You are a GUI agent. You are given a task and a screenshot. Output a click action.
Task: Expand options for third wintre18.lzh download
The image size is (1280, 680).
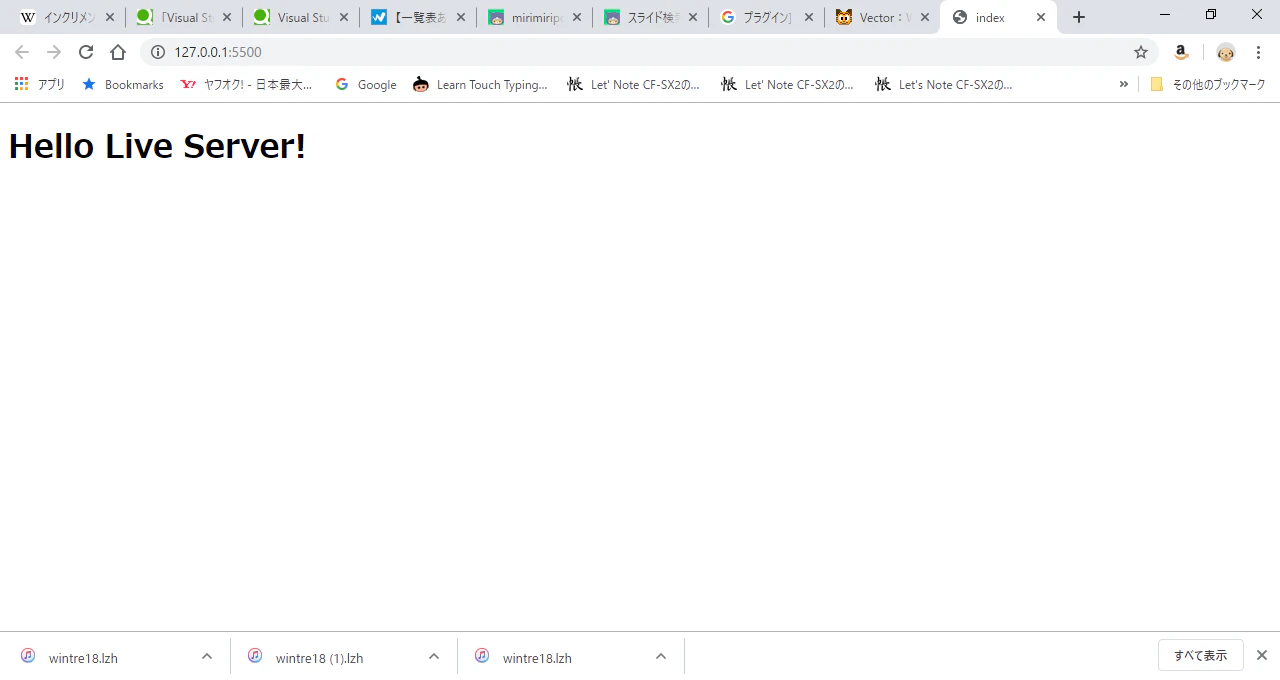pos(661,656)
